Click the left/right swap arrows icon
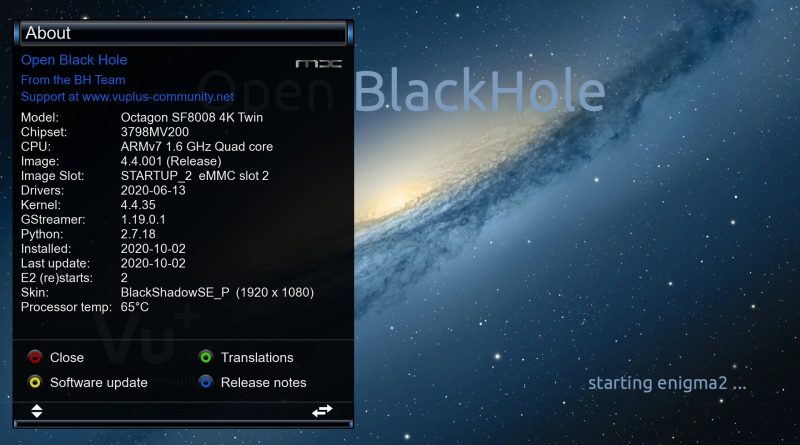 tap(321, 410)
